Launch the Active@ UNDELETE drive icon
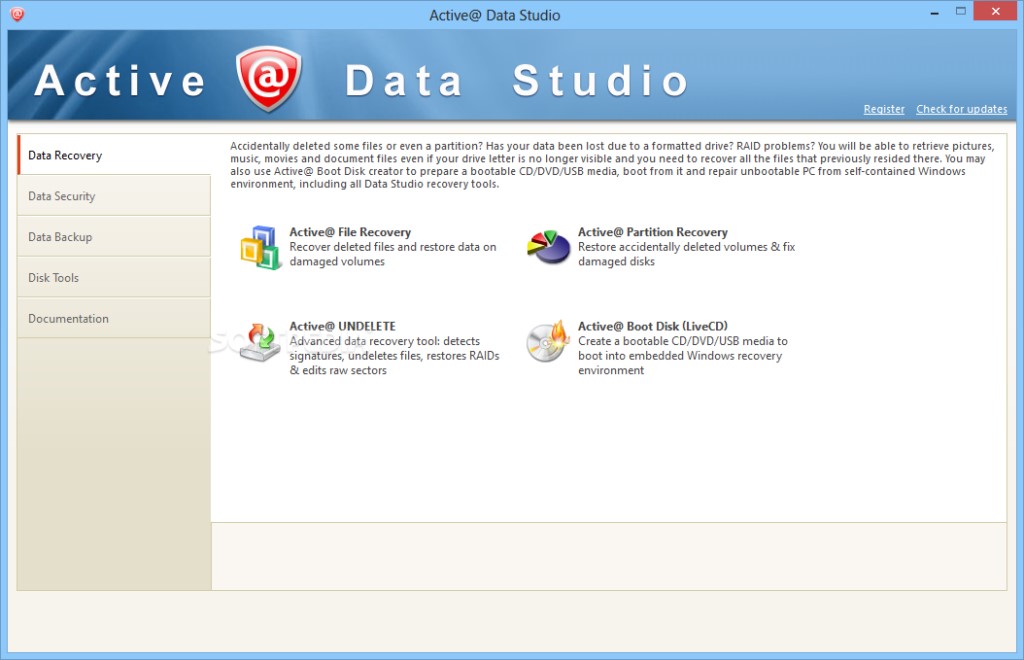 pos(260,341)
